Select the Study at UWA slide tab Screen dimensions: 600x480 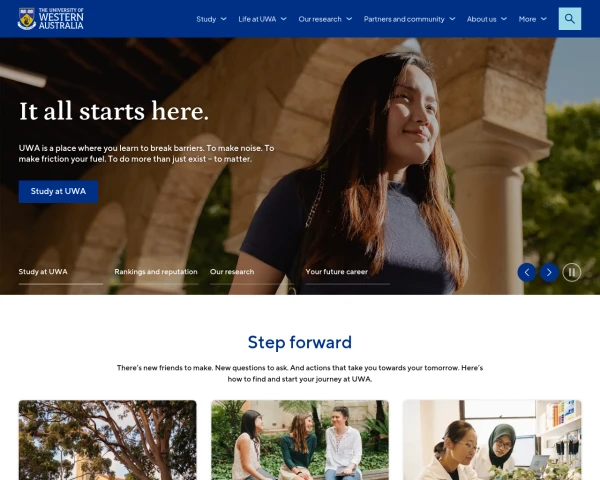(43, 272)
